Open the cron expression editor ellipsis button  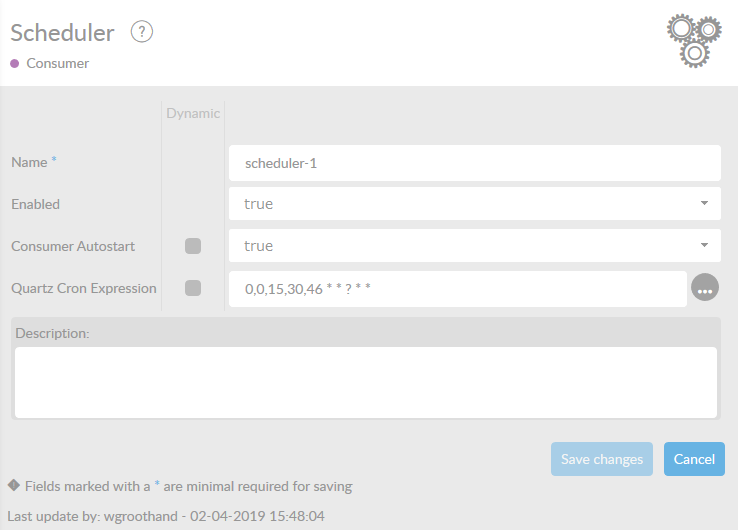pyautogui.click(x=705, y=288)
